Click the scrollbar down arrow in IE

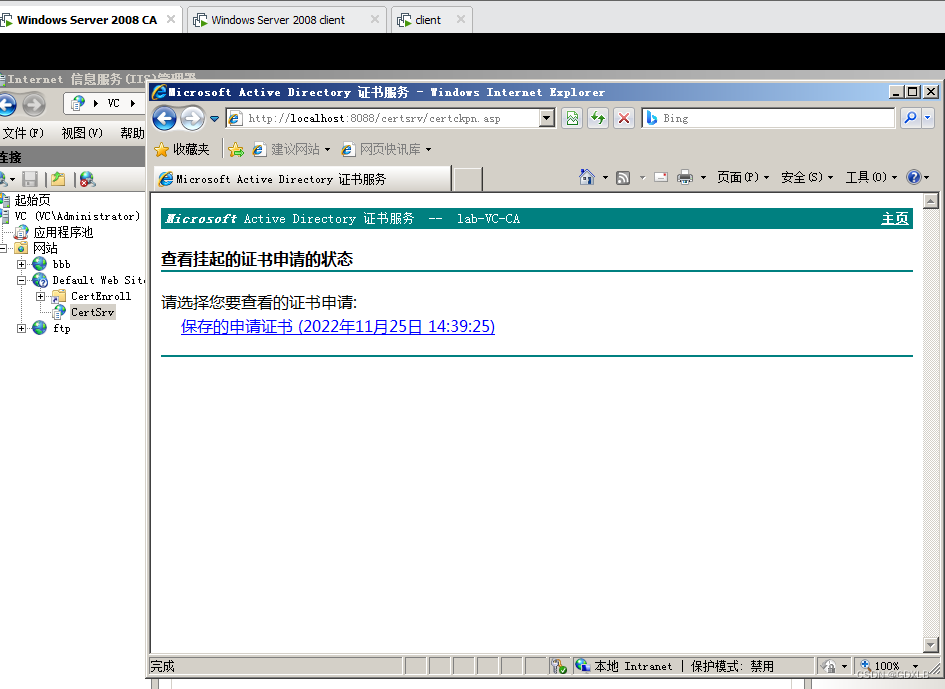point(931,645)
